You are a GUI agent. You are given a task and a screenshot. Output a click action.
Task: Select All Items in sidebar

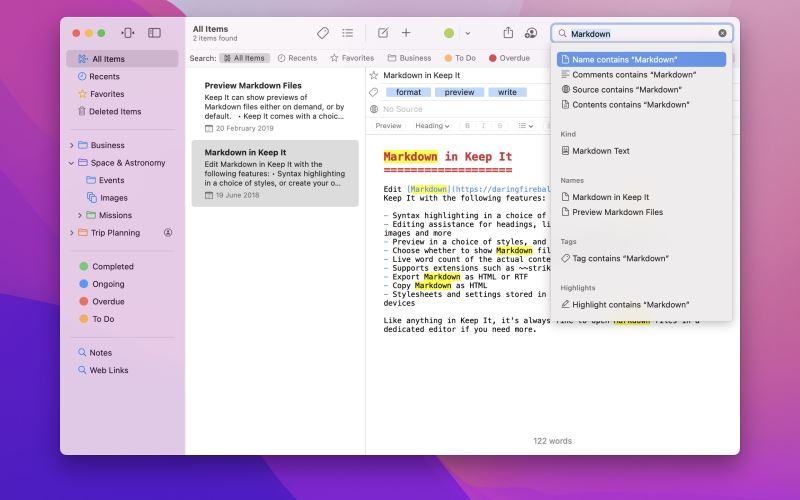[122, 59]
